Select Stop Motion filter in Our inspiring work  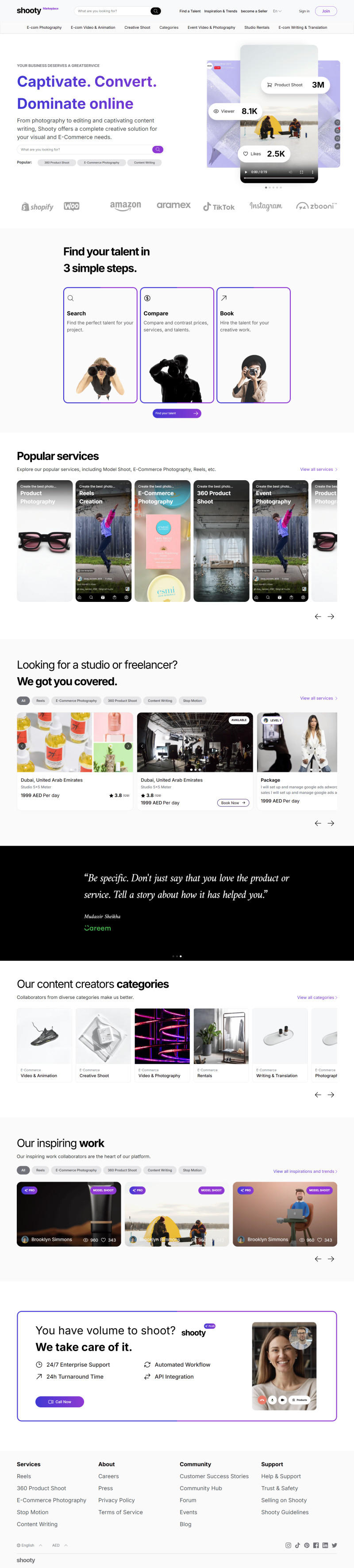click(x=192, y=1170)
